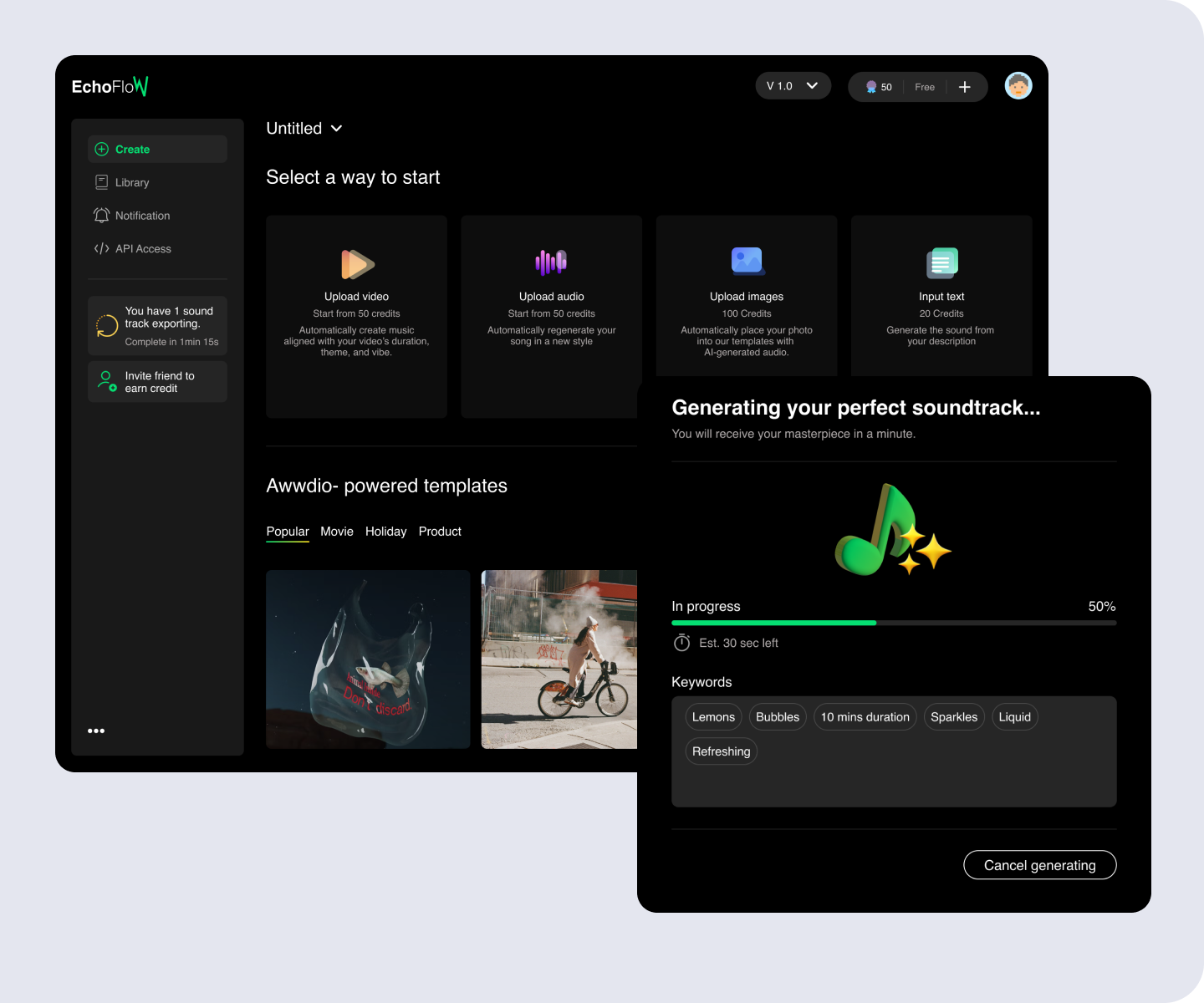1204x1003 pixels.
Task: Open the Library section in sidebar
Action: tap(131, 182)
